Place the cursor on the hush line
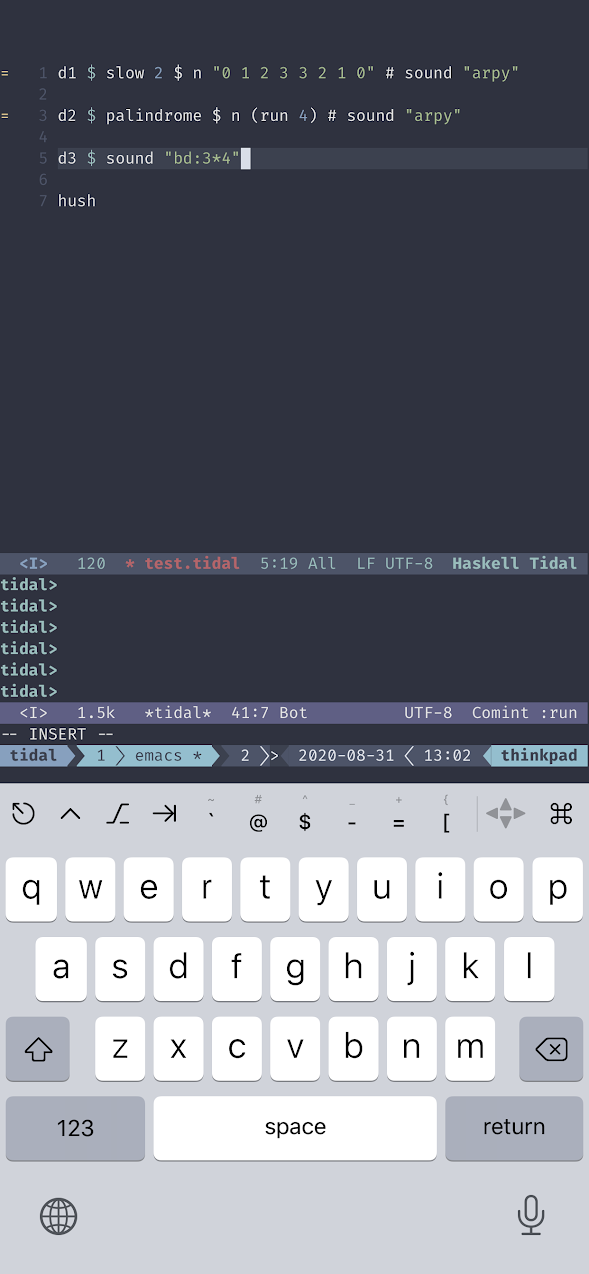Viewport: 589px width, 1274px height. pyautogui.click(x=77, y=201)
